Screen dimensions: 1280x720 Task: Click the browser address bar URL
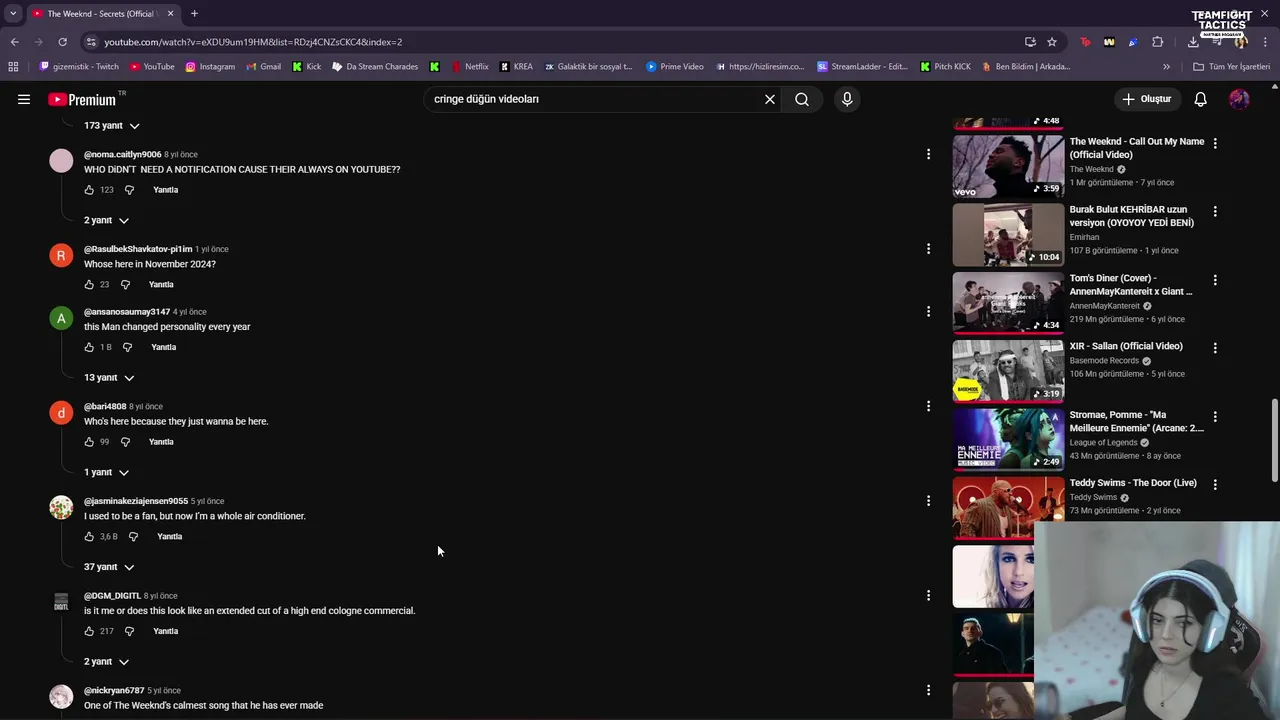253,42
